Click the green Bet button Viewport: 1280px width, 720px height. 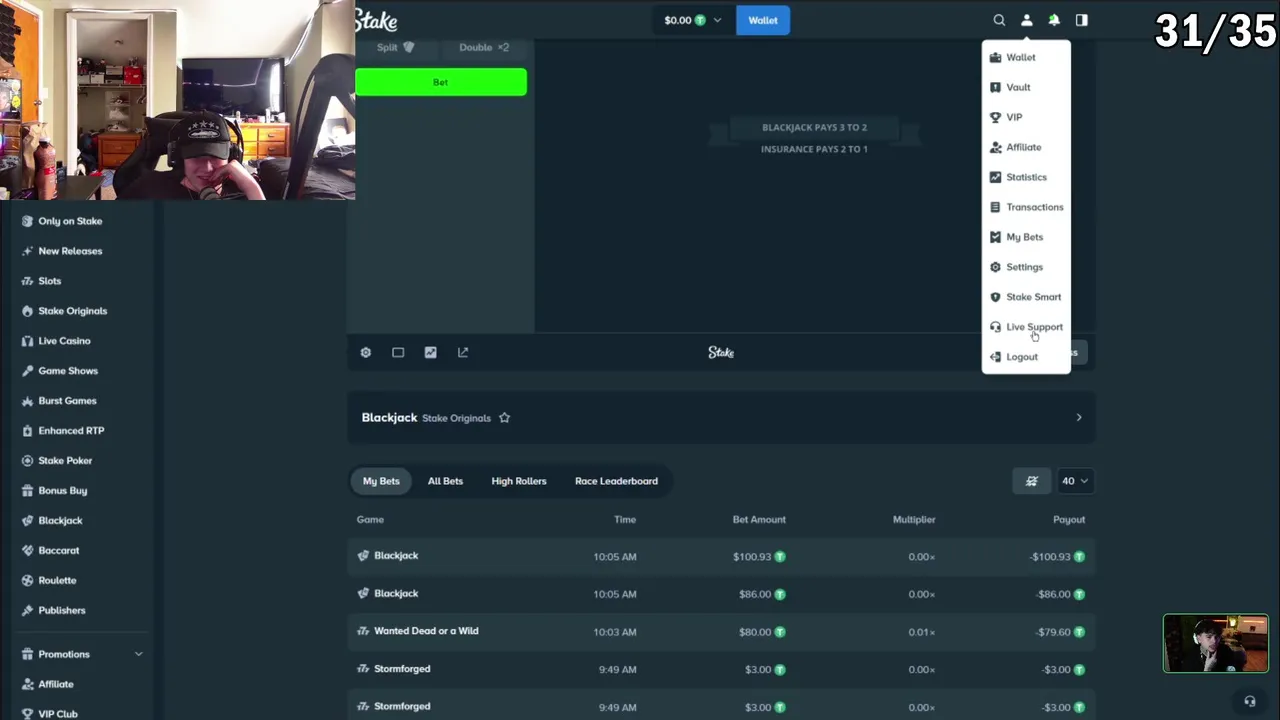[x=441, y=82]
